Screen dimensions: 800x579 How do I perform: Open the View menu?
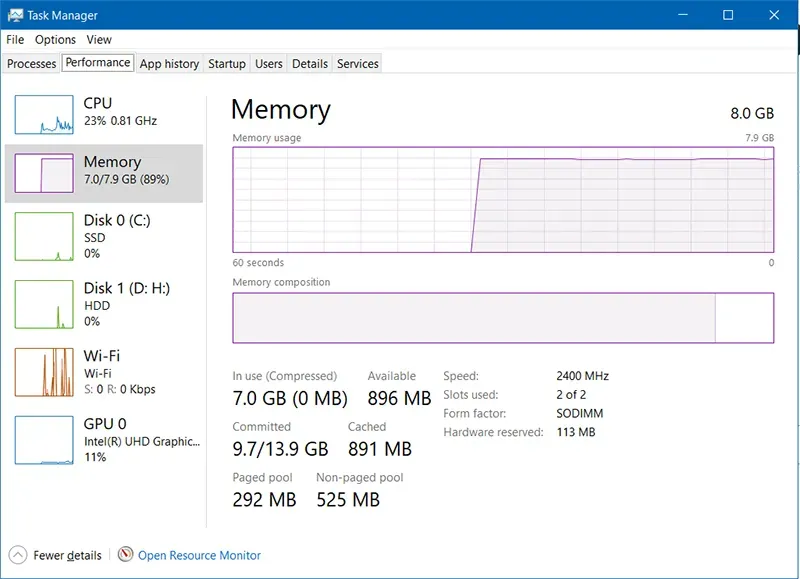pos(99,40)
